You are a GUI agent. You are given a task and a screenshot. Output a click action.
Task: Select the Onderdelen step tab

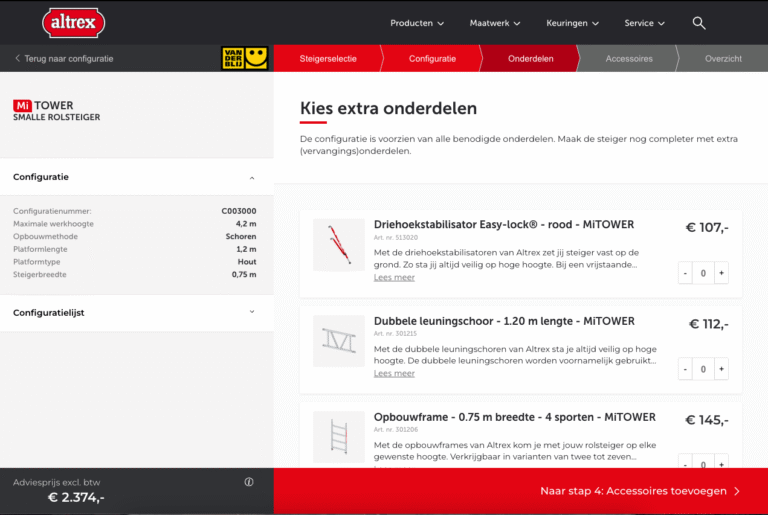tap(530, 58)
